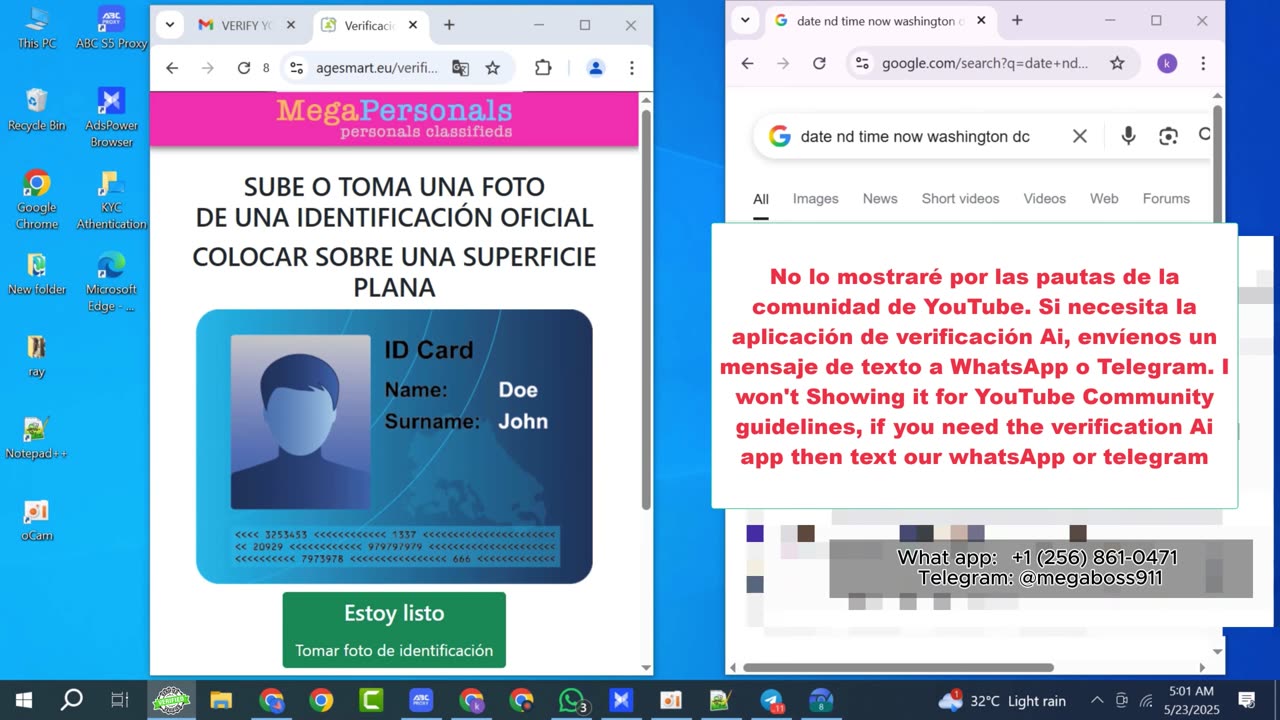Click vertical scrollbar in agesmart page
Screen dimensions: 1280x720
(646, 310)
